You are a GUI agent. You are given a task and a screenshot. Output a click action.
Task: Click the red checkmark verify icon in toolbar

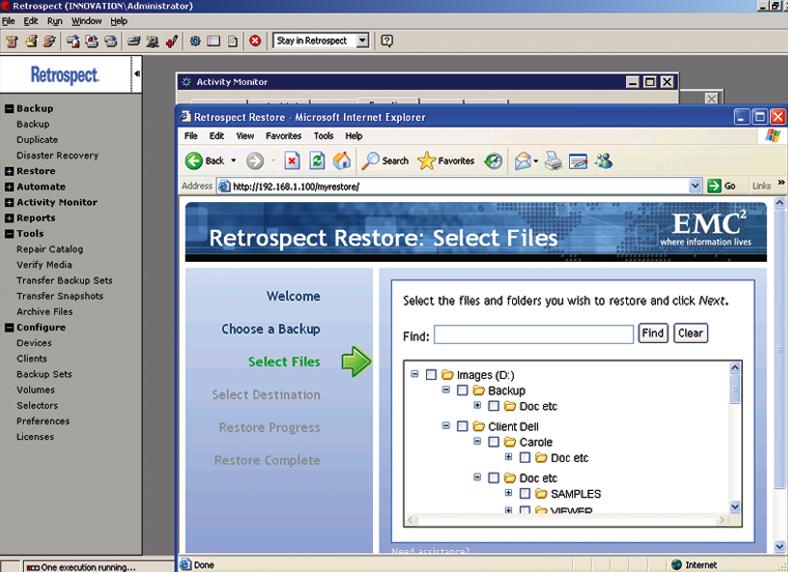tap(172, 41)
